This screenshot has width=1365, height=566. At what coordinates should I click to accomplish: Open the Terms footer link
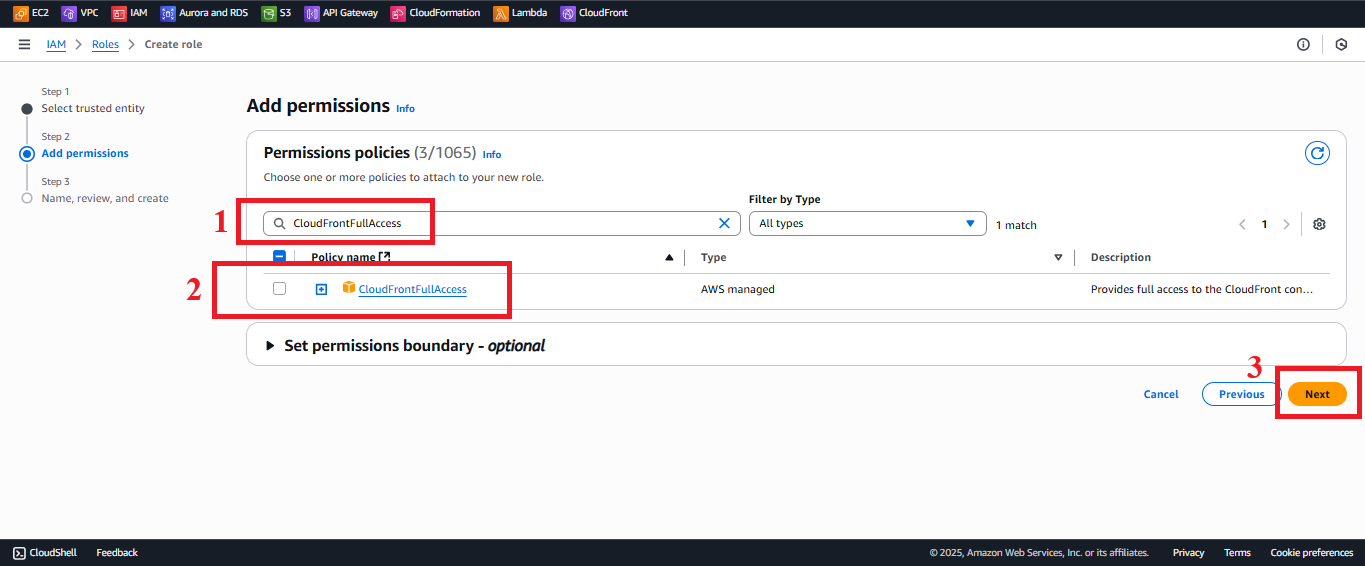pos(1237,553)
